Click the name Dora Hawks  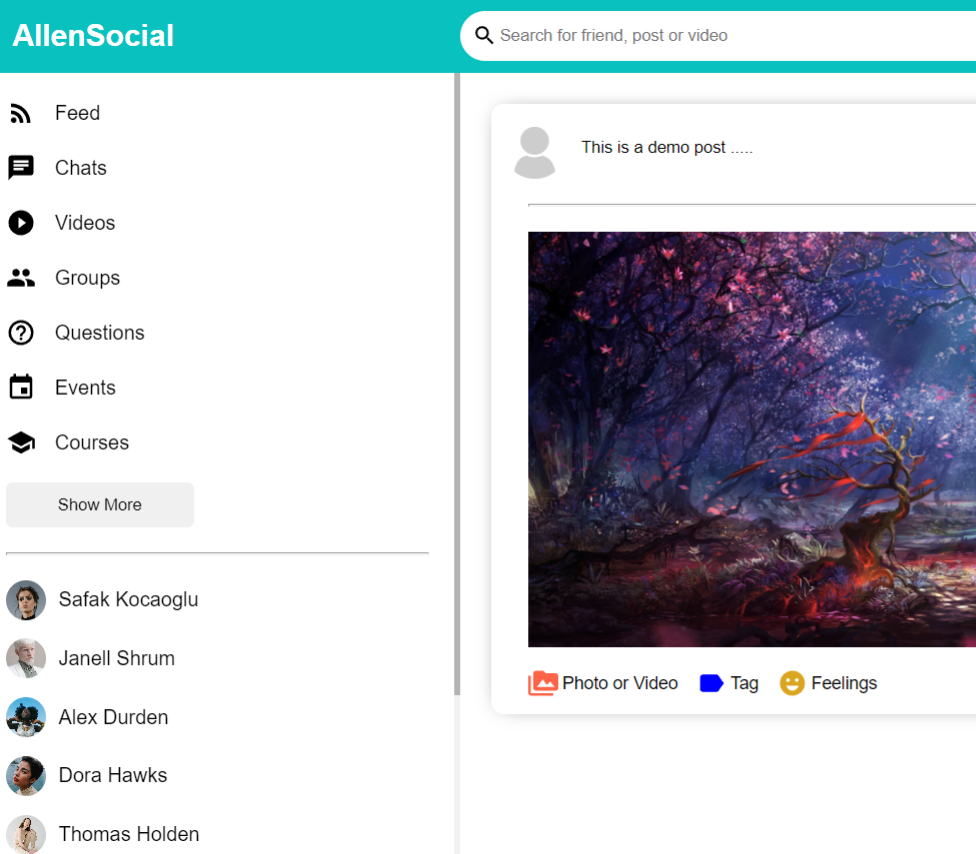tap(113, 775)
